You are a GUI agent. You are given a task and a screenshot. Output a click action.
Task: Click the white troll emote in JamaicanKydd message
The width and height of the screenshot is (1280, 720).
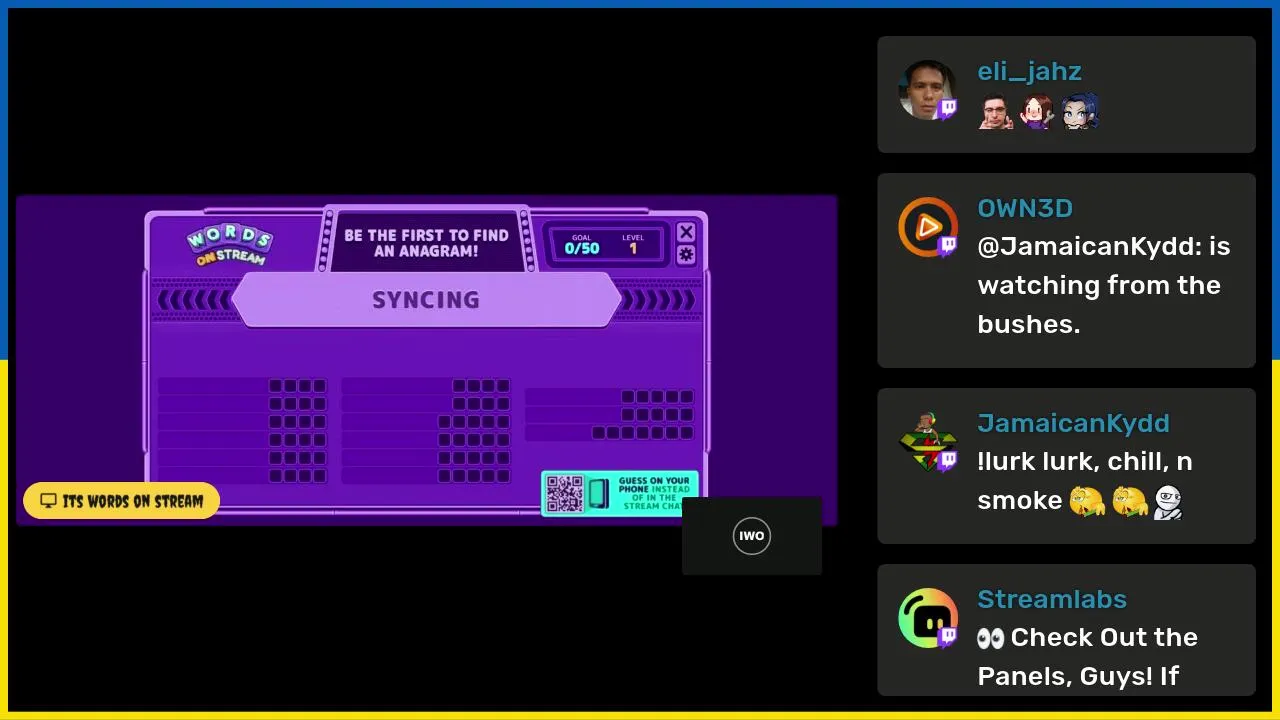1168,501
